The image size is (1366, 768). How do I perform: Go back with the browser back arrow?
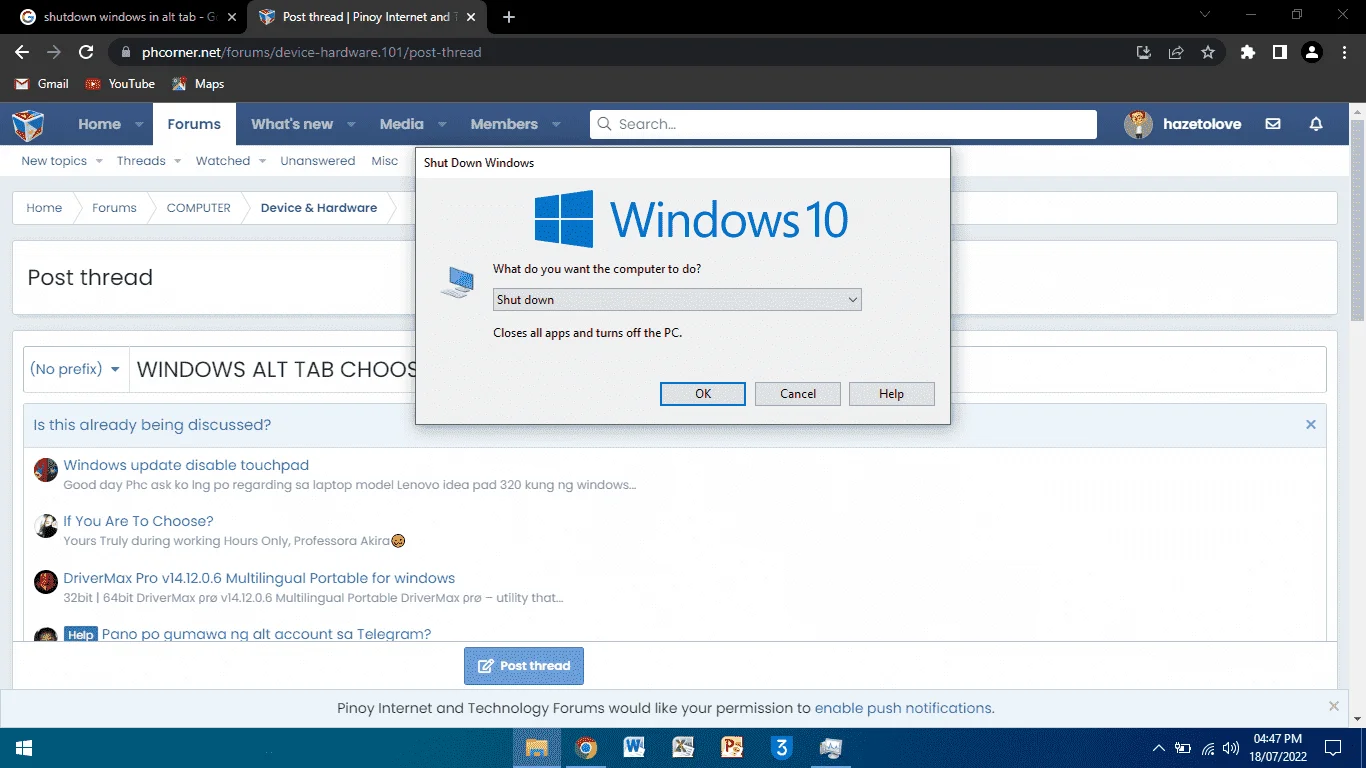tap(22, 52)
